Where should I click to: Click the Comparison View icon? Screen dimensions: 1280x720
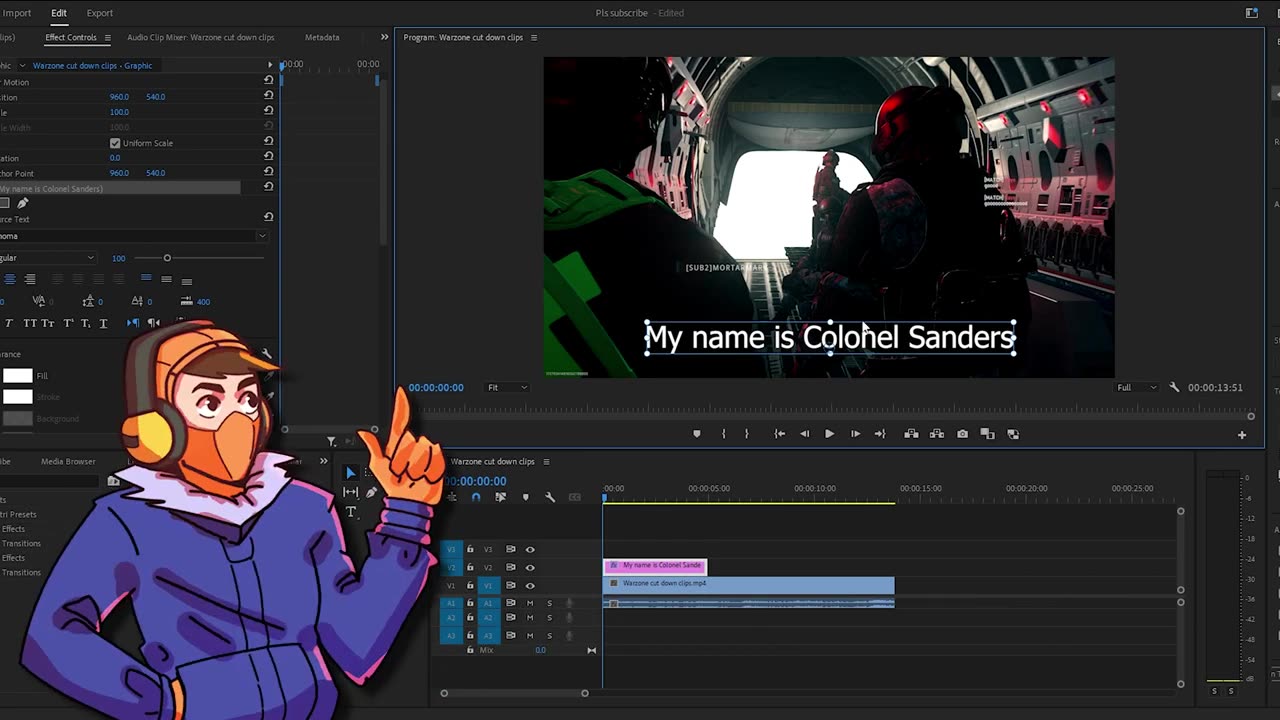[x=987, y=434]
